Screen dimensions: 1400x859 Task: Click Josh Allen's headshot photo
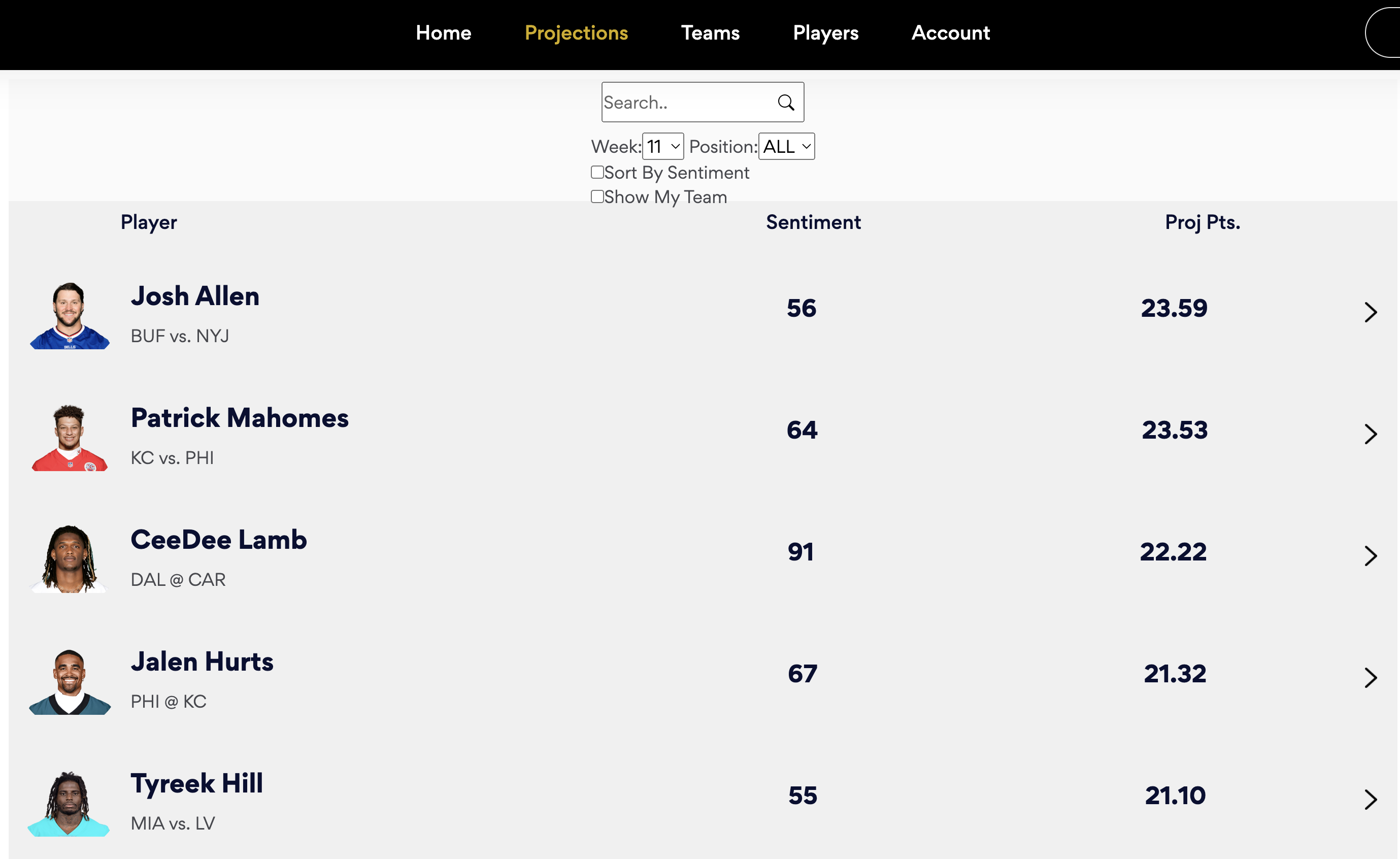coord(70,316)
